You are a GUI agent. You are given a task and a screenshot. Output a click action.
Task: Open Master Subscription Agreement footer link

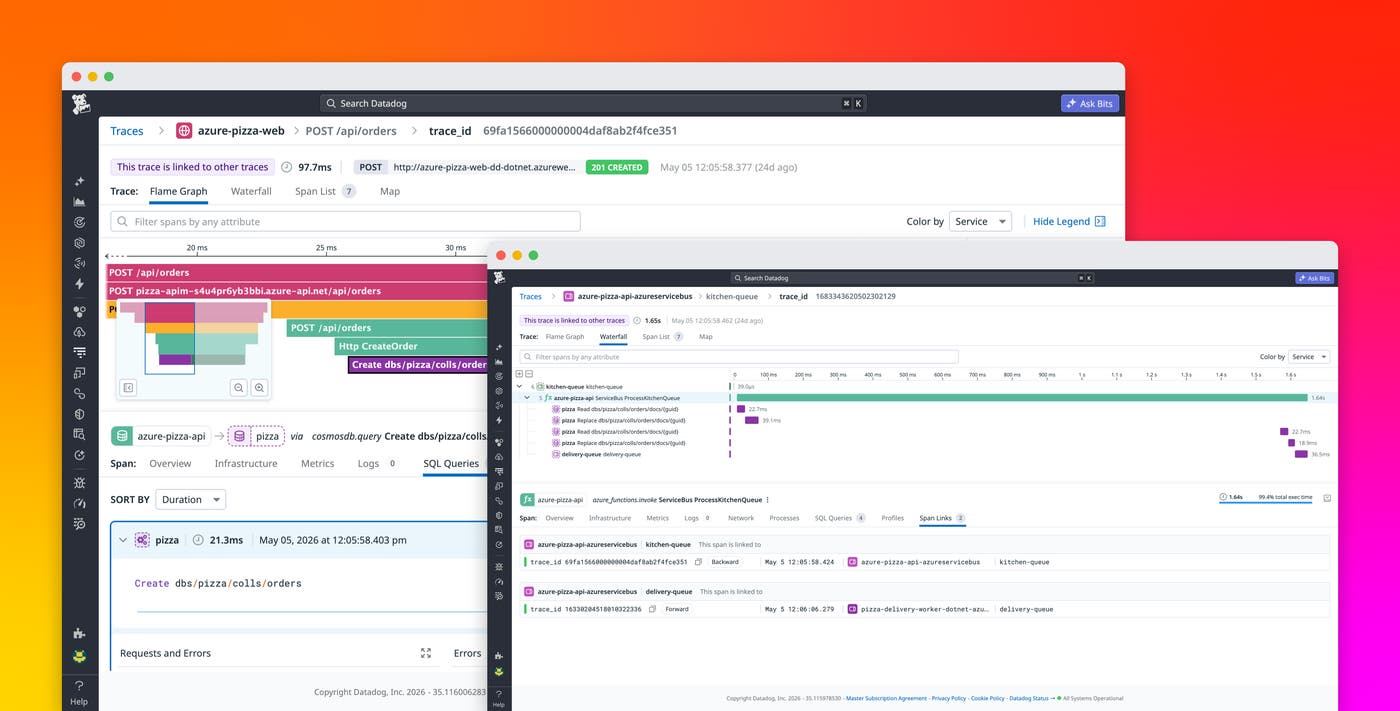[887, 698]
